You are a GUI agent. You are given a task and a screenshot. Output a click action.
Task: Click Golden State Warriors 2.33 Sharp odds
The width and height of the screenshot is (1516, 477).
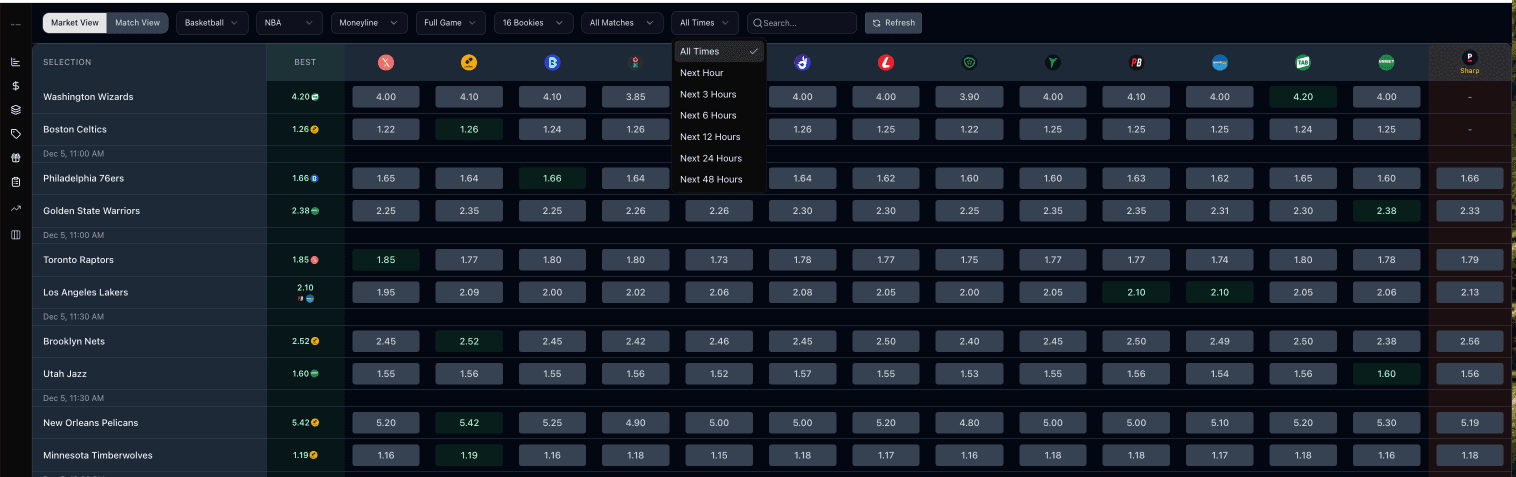click(x=1470, y=211)
